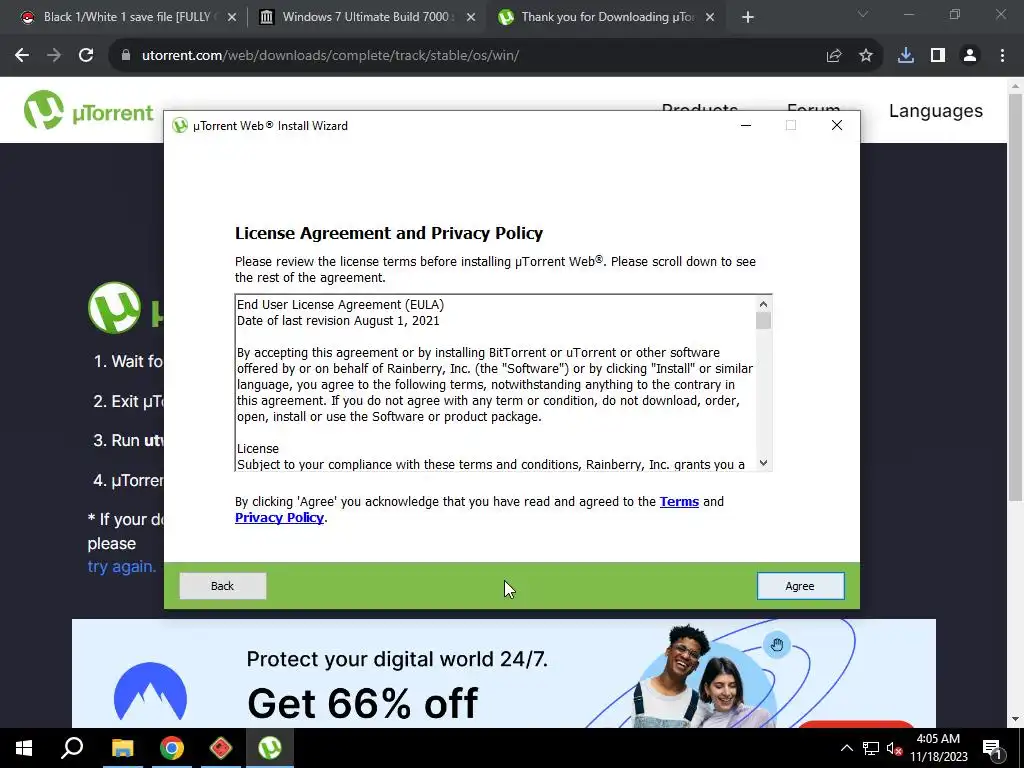Screen dimensions: 1024x768
Task: Open a new browser tab
Action: (748, 18)
